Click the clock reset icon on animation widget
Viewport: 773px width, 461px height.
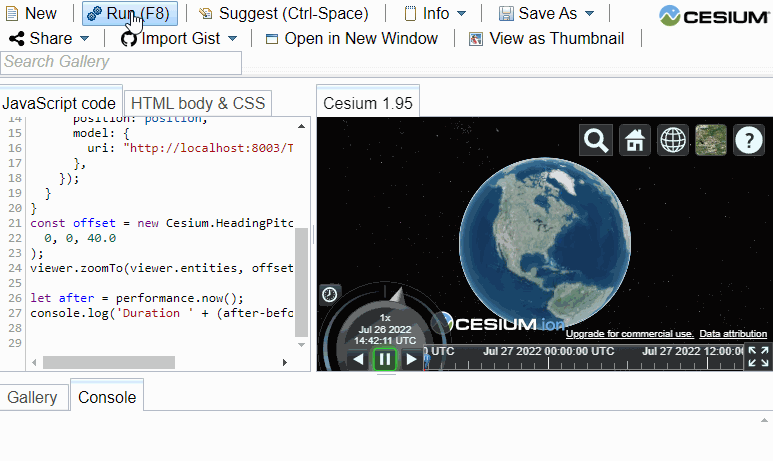329,295
